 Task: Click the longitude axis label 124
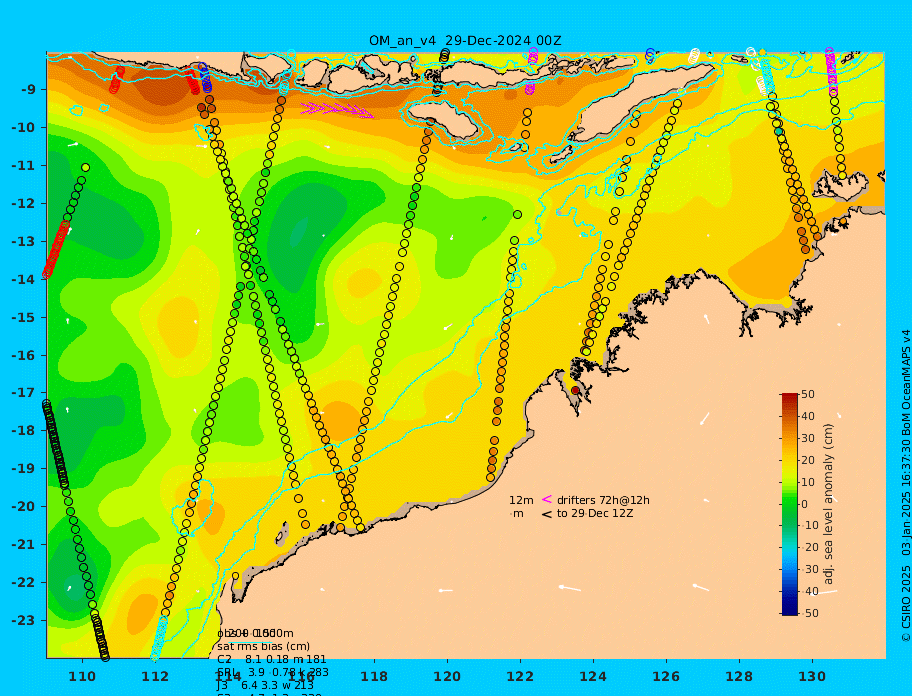593,676
